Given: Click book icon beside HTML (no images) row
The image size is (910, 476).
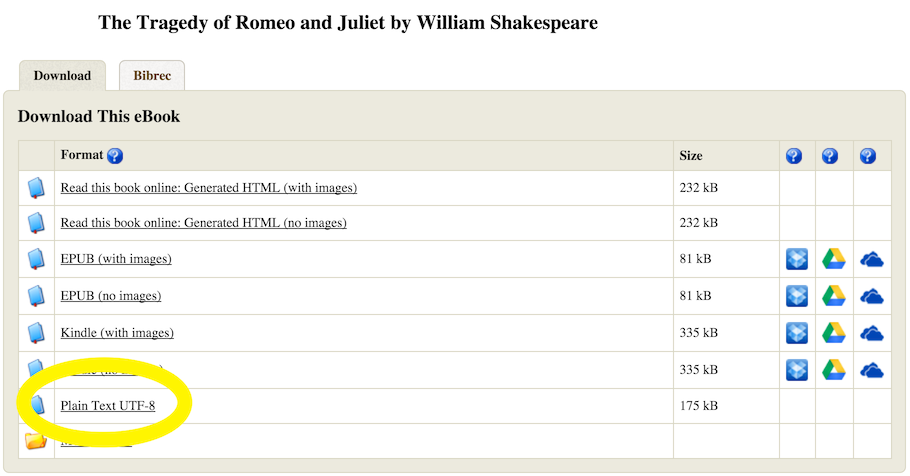Looking at the screenshot, I should coord(36,223).
